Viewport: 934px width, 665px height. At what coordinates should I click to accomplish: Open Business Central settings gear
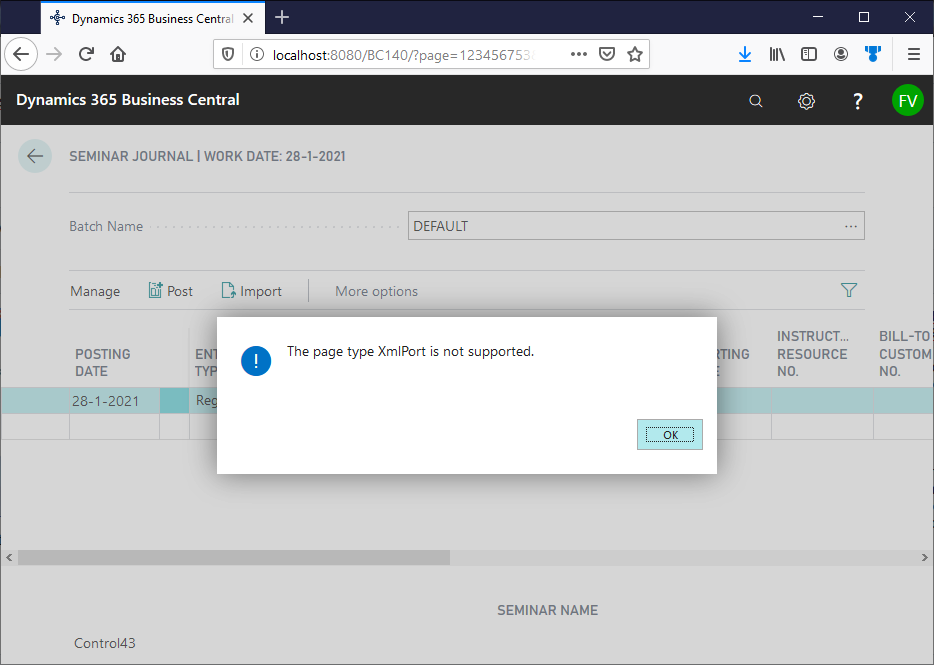click(806, 101)
